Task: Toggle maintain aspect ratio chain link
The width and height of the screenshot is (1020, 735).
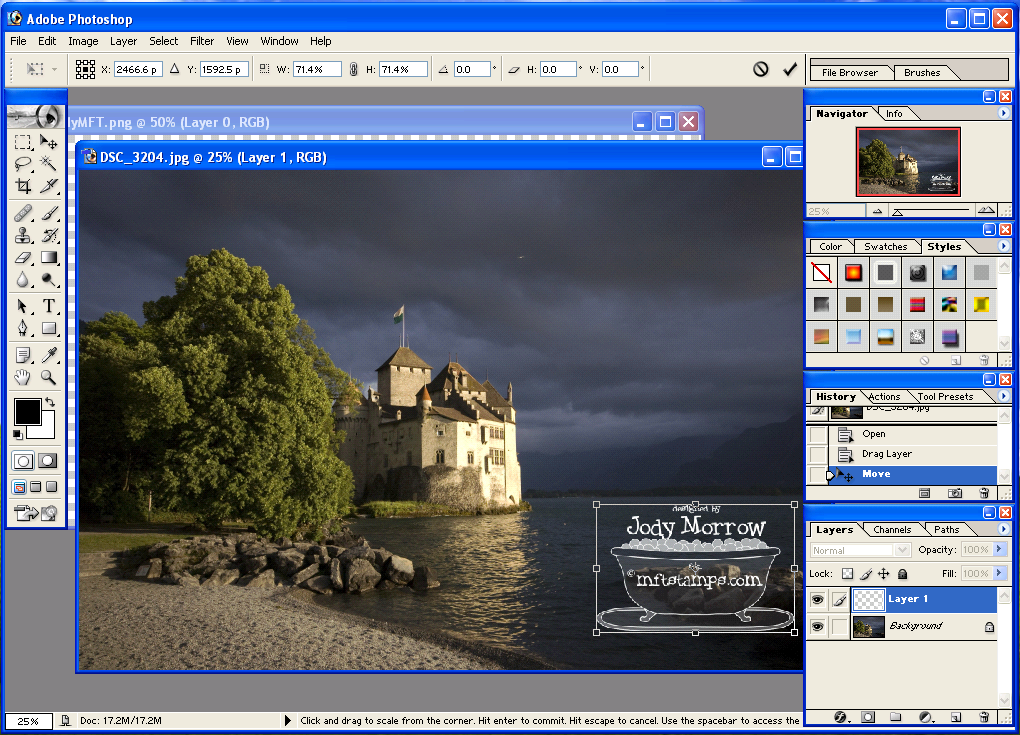Action: pos(353,69)
